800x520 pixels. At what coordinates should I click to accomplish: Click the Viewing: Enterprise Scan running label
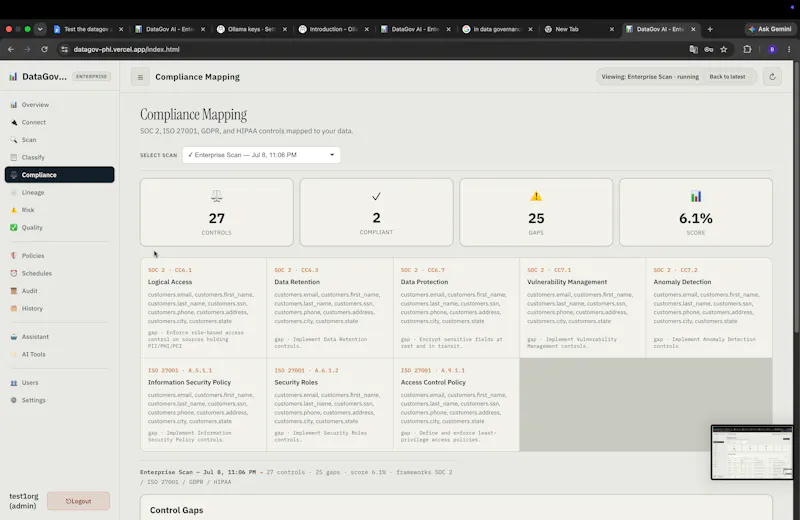click(650, 77)
